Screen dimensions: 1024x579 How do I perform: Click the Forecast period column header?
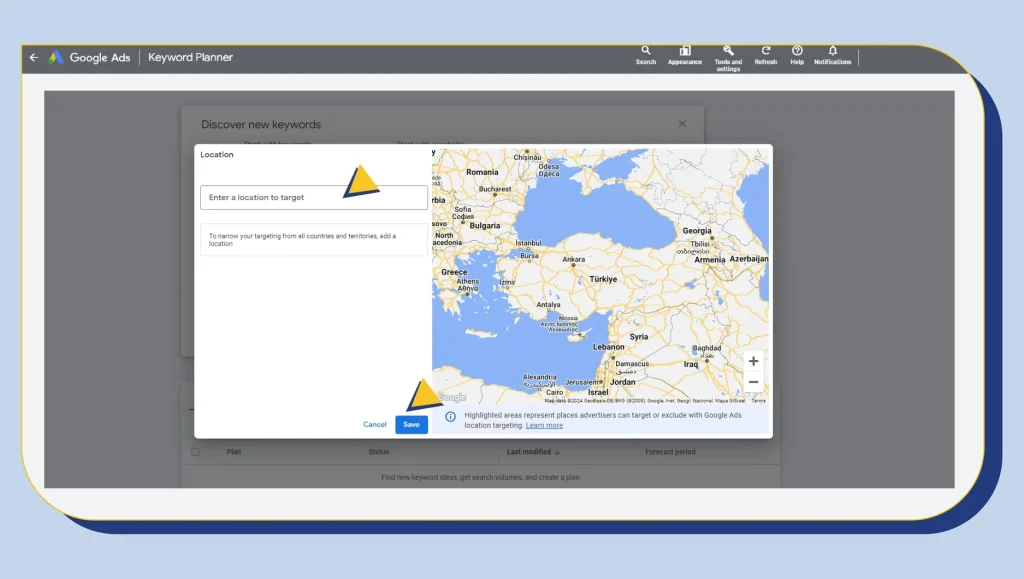point(670,452)
